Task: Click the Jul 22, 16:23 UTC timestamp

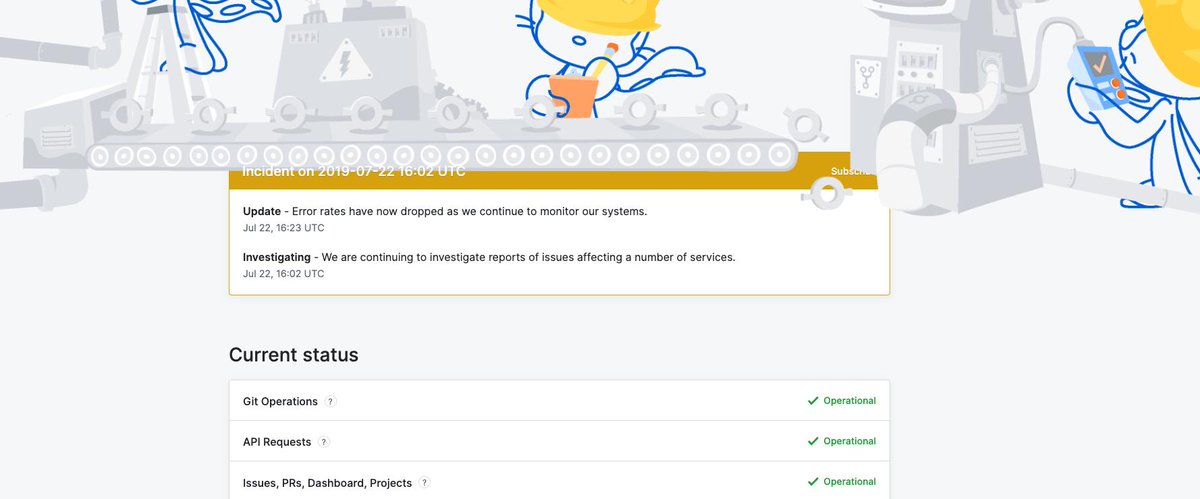Action: tap(283, 228)
